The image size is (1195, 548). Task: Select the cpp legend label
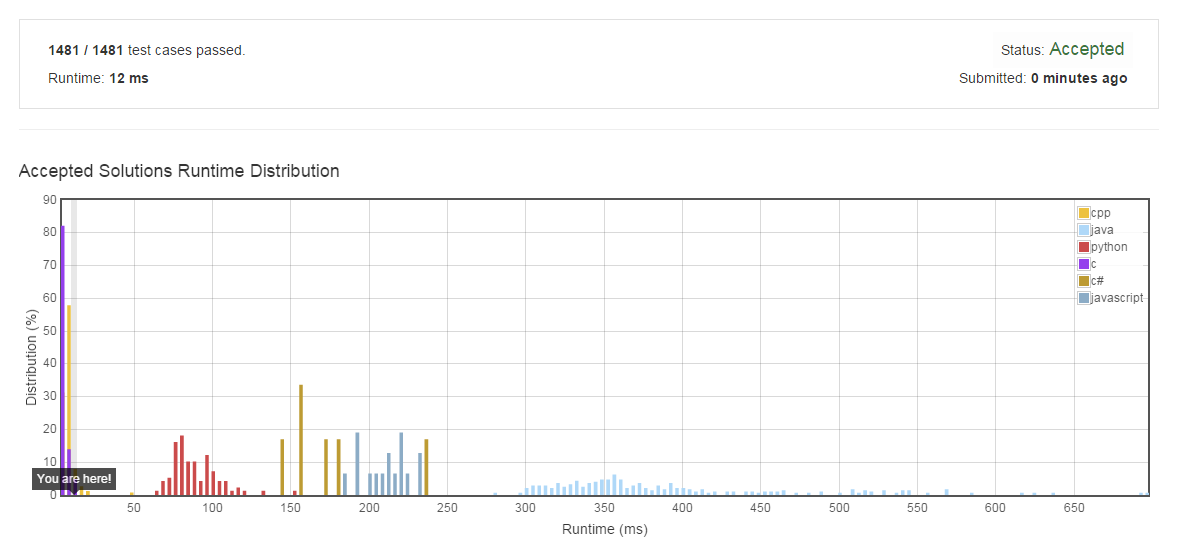click(1100, 213)
